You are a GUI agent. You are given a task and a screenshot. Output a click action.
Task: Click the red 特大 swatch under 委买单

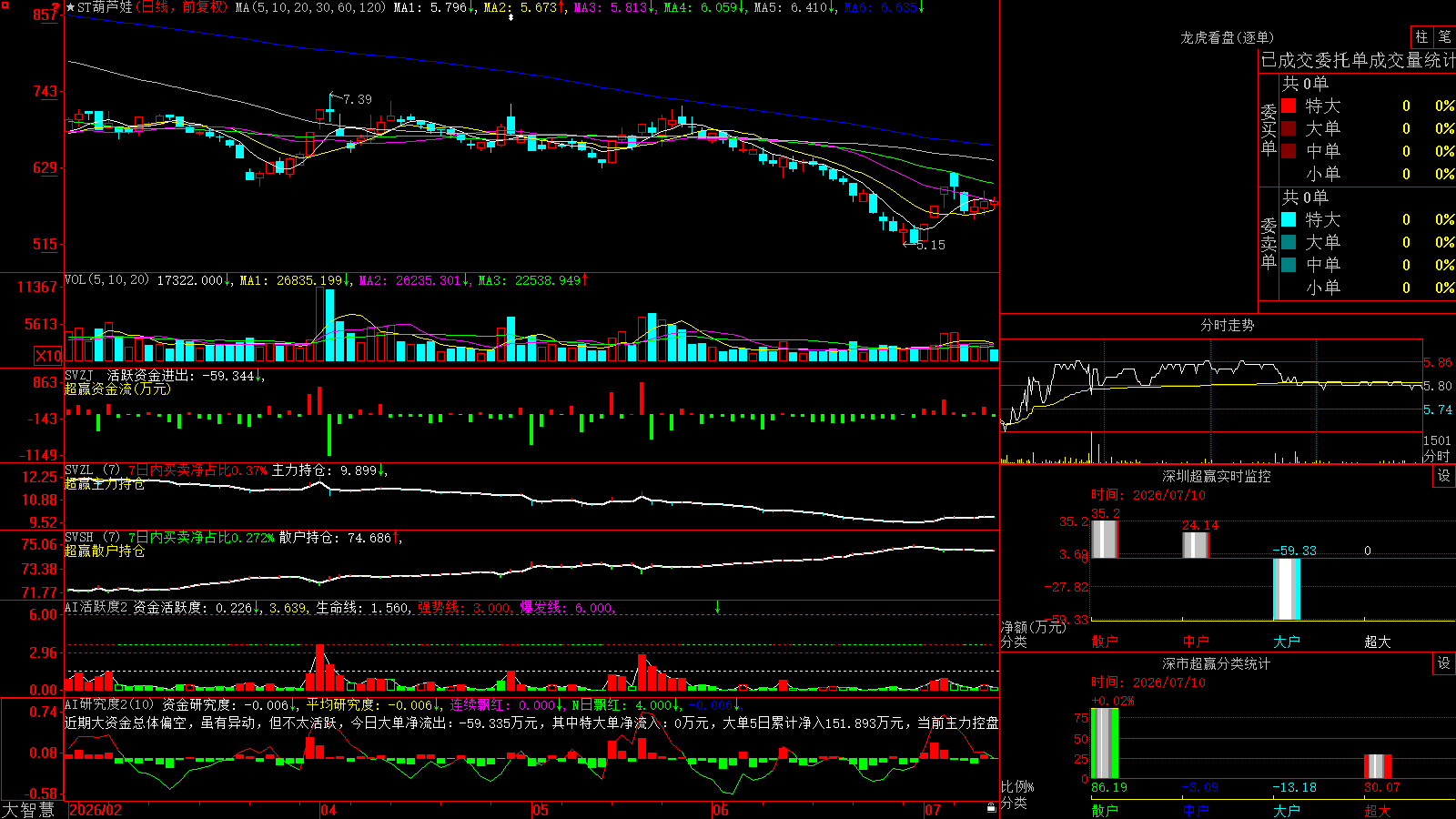pos(1289,106)
